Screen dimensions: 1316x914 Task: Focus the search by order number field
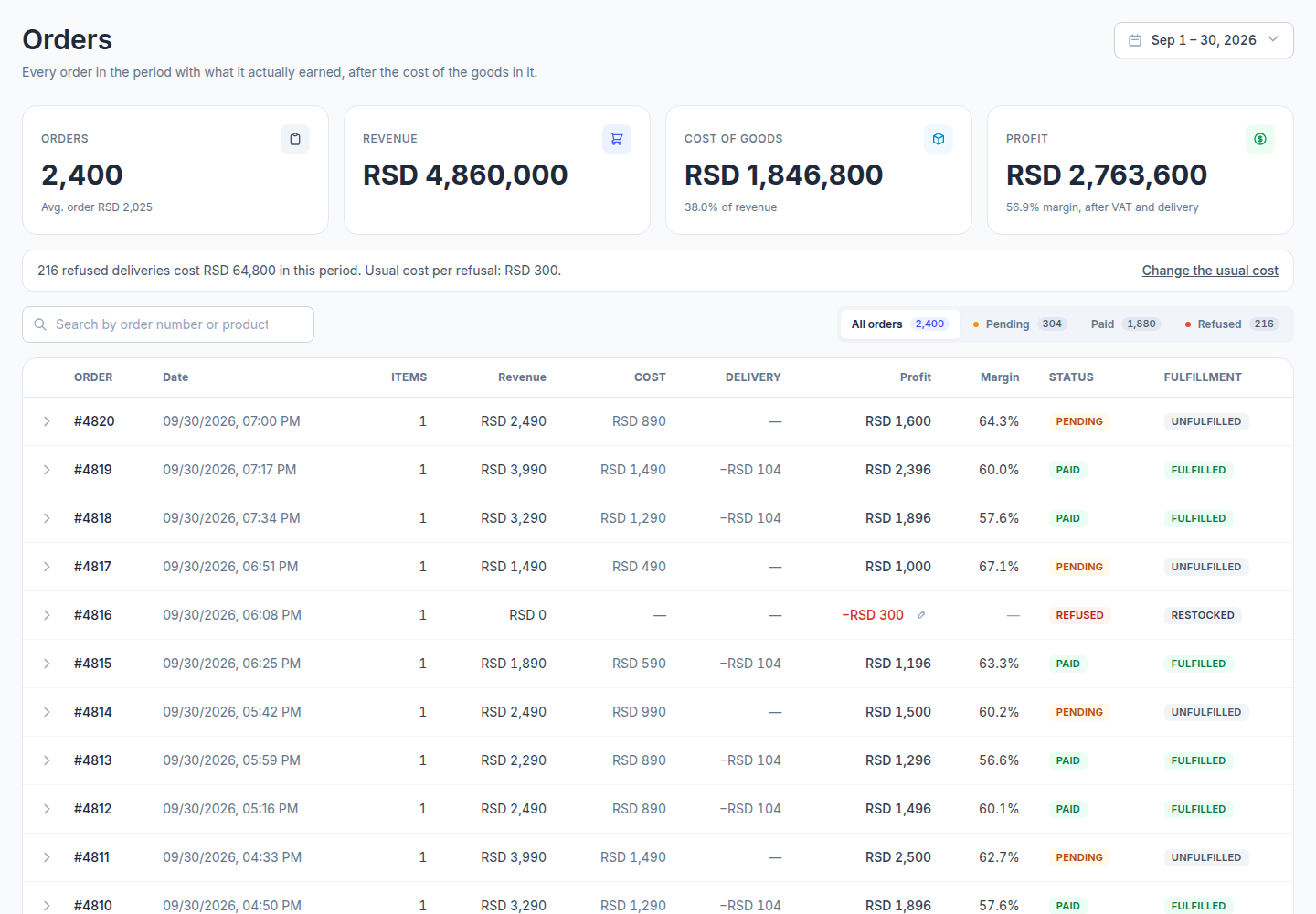(168, 324)
